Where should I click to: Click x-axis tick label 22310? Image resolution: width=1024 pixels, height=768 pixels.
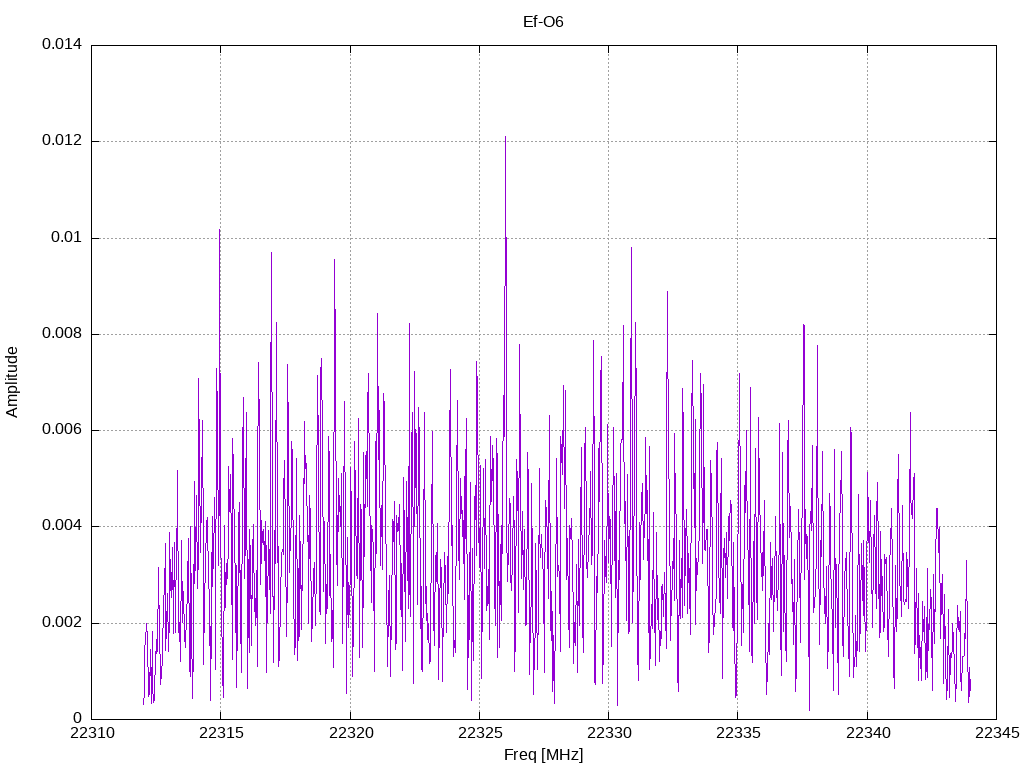[x=92, y=733]
